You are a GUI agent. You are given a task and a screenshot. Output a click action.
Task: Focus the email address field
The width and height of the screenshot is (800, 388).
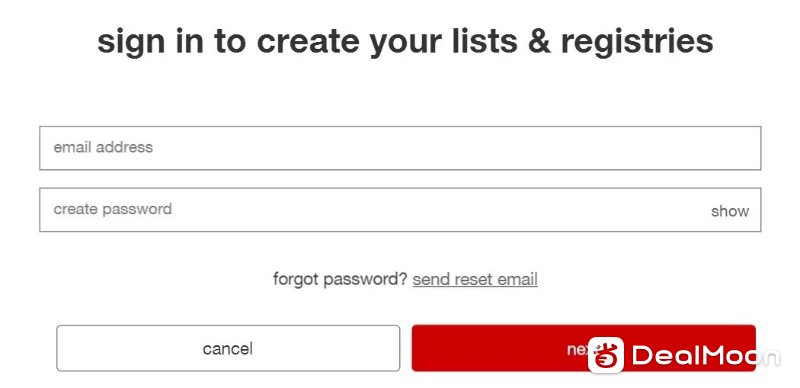click(400, 148)
